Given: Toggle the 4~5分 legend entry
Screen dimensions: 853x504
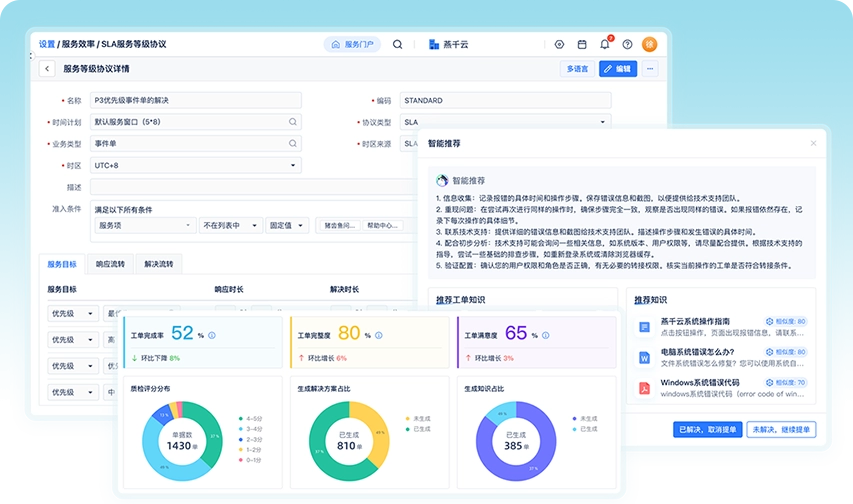Looking at the screenshot, I should click(251, 419).
